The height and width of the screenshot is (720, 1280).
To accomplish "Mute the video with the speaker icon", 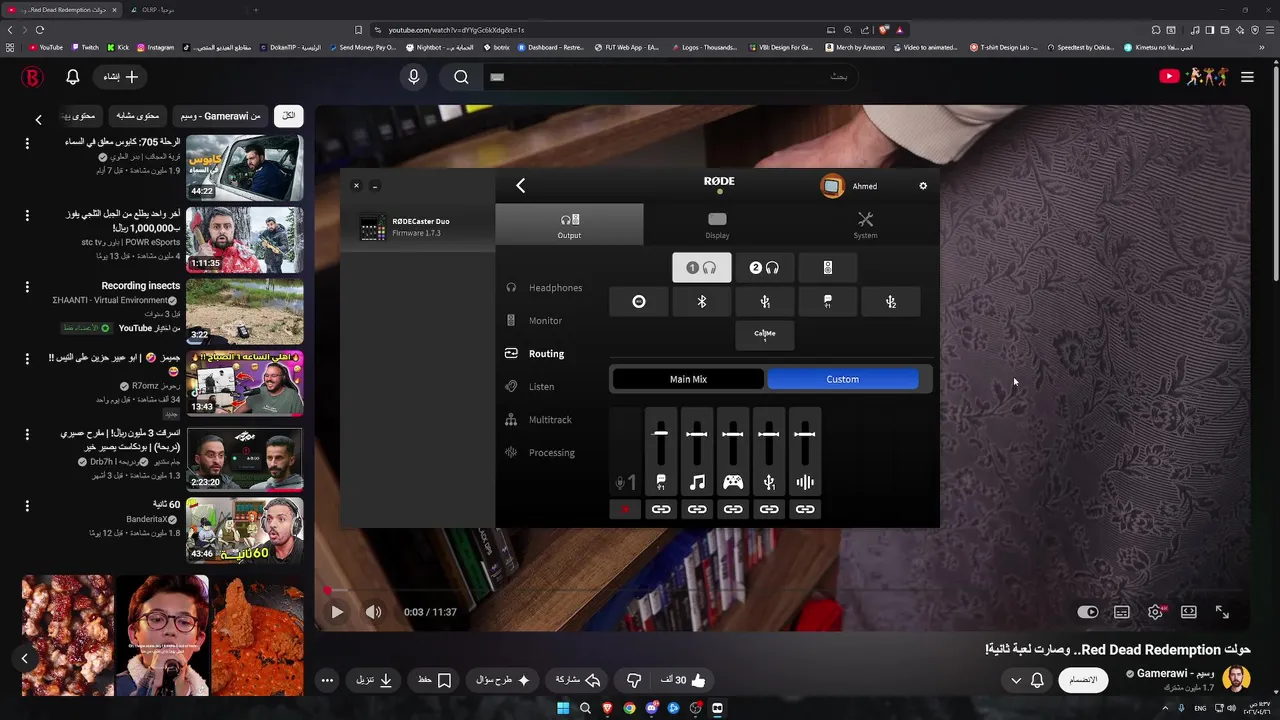I will click(x=373, y=612).
